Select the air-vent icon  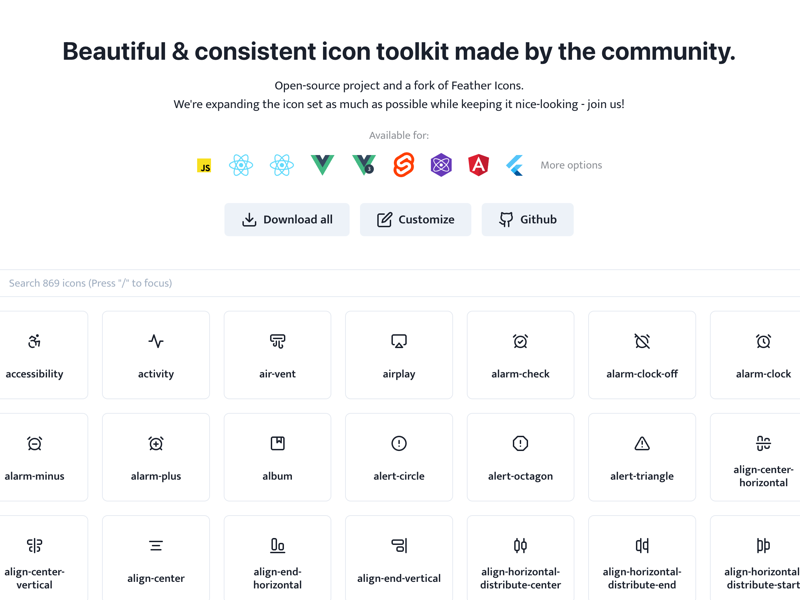click(x=277, y=355)
